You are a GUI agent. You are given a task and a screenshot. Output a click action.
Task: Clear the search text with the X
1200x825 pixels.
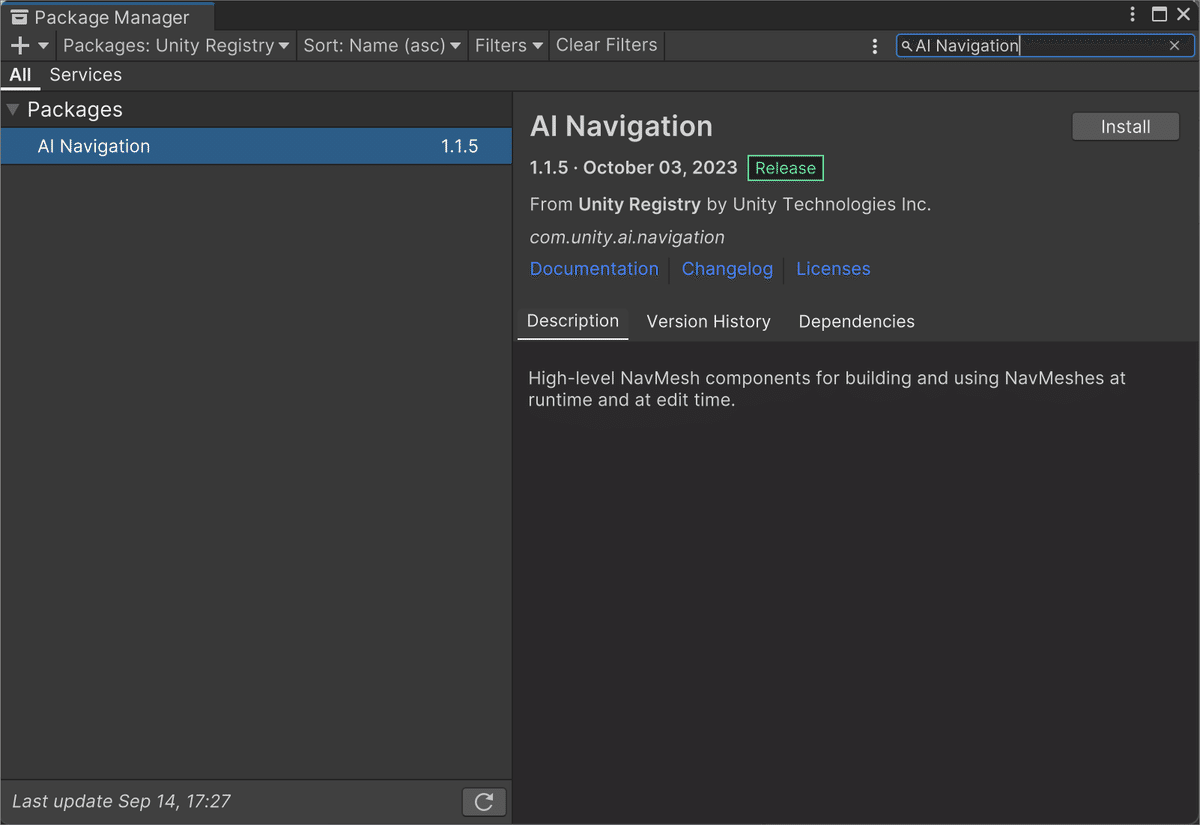pyautogui.click(x=1175, y=45)
